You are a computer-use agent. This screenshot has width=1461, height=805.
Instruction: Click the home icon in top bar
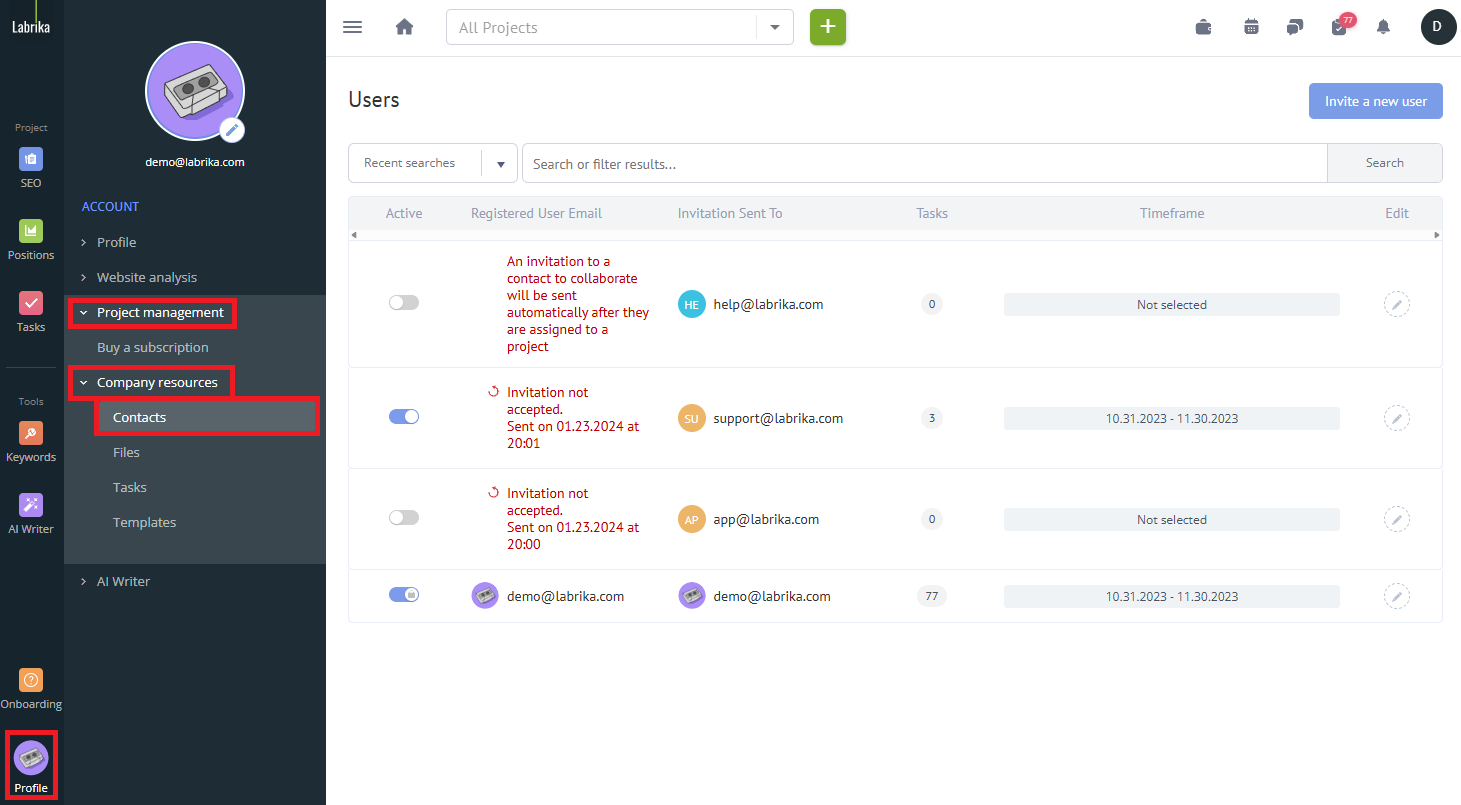coord(404,27)
